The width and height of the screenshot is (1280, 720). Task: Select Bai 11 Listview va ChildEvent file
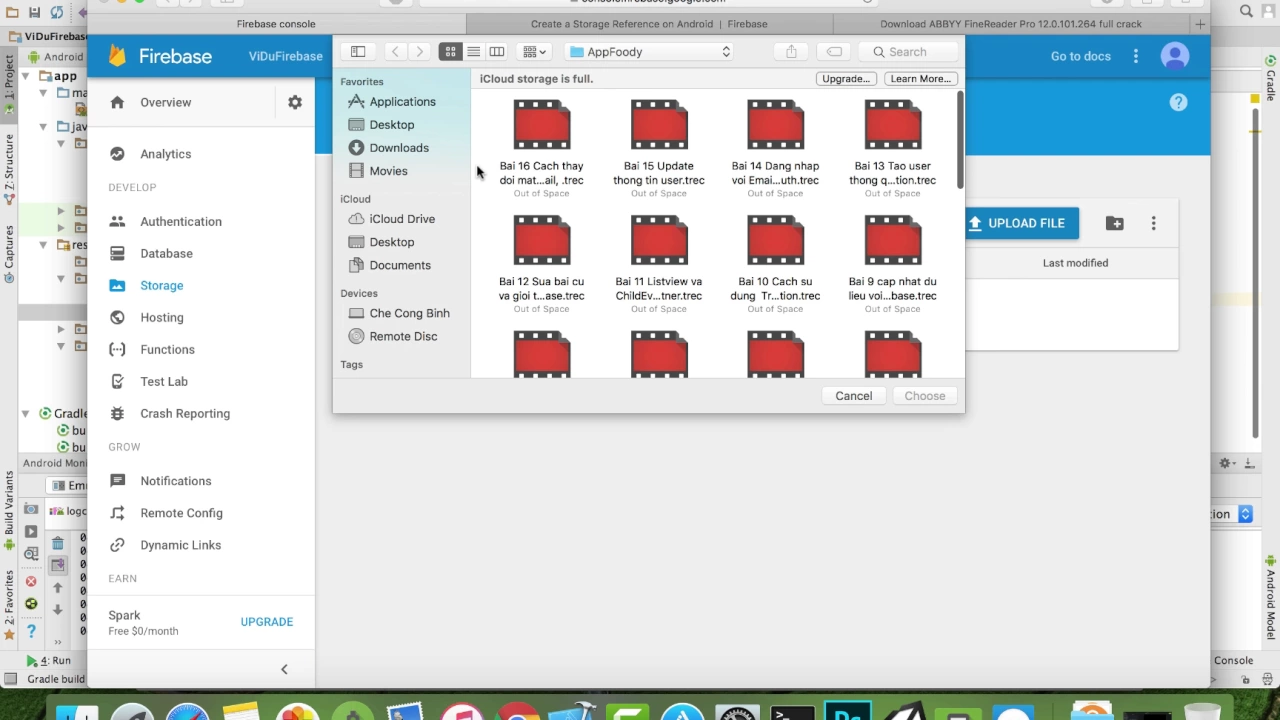pos(658,263)
